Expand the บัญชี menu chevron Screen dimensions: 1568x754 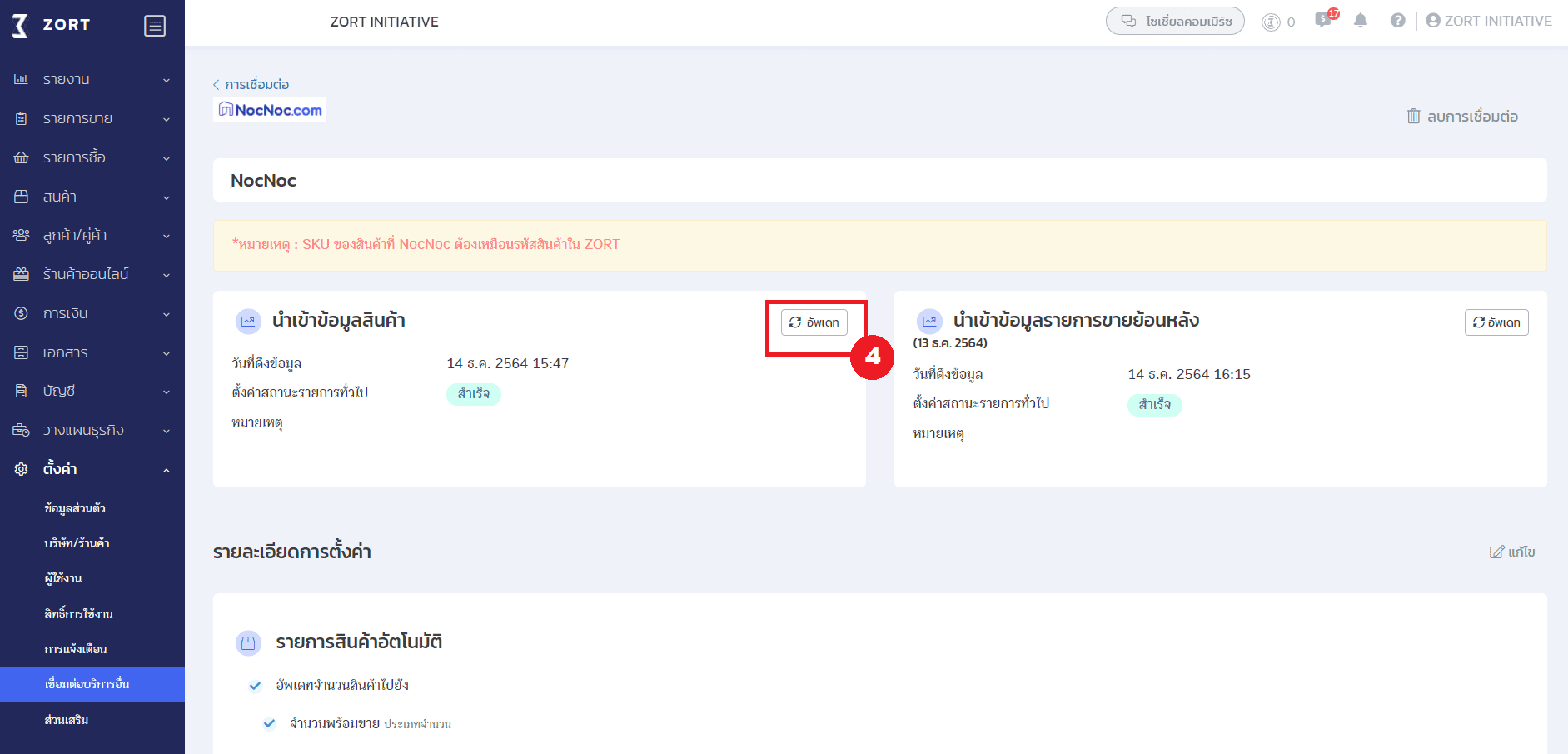(167, 392)
